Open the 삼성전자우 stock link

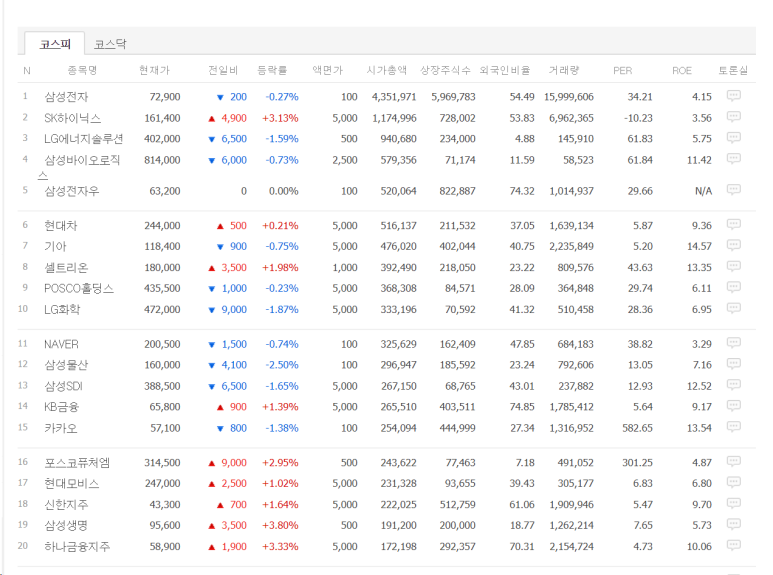[72, 191]
